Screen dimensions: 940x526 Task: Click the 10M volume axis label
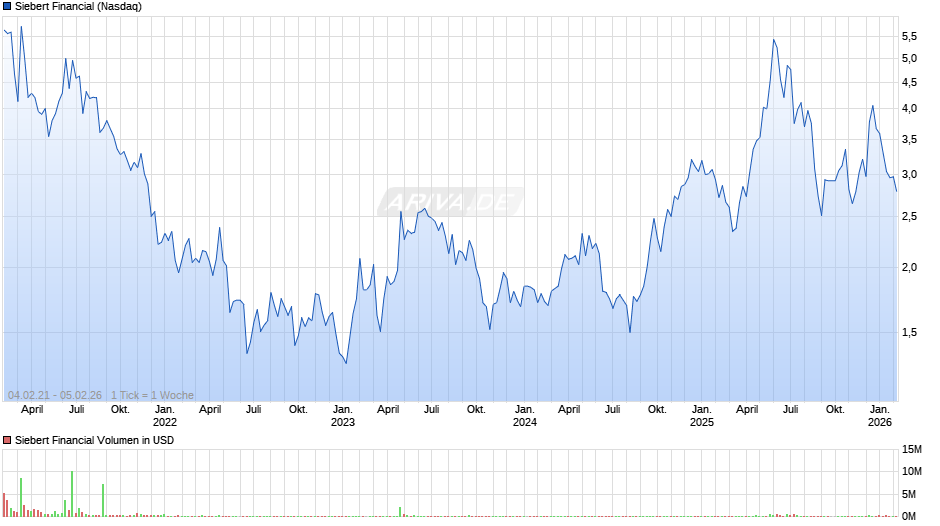(x=912, y=471)
